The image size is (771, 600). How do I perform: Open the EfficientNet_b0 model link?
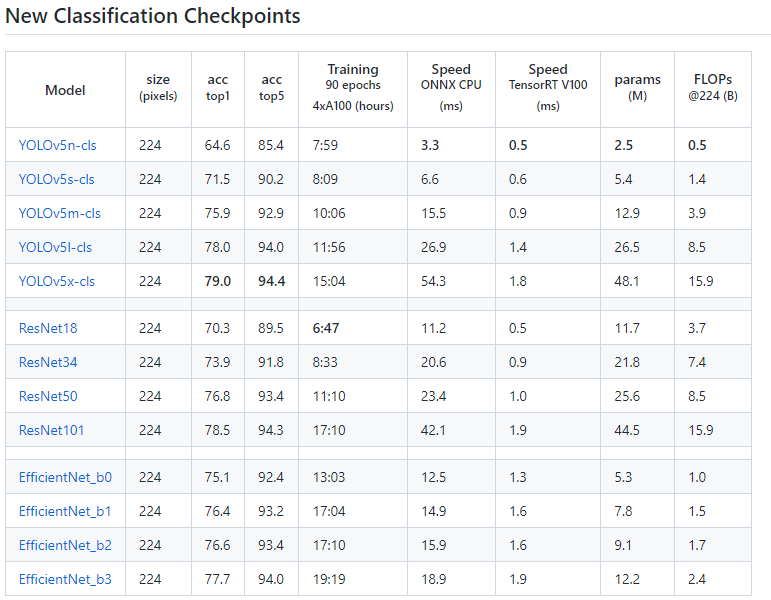coord(65,477)
